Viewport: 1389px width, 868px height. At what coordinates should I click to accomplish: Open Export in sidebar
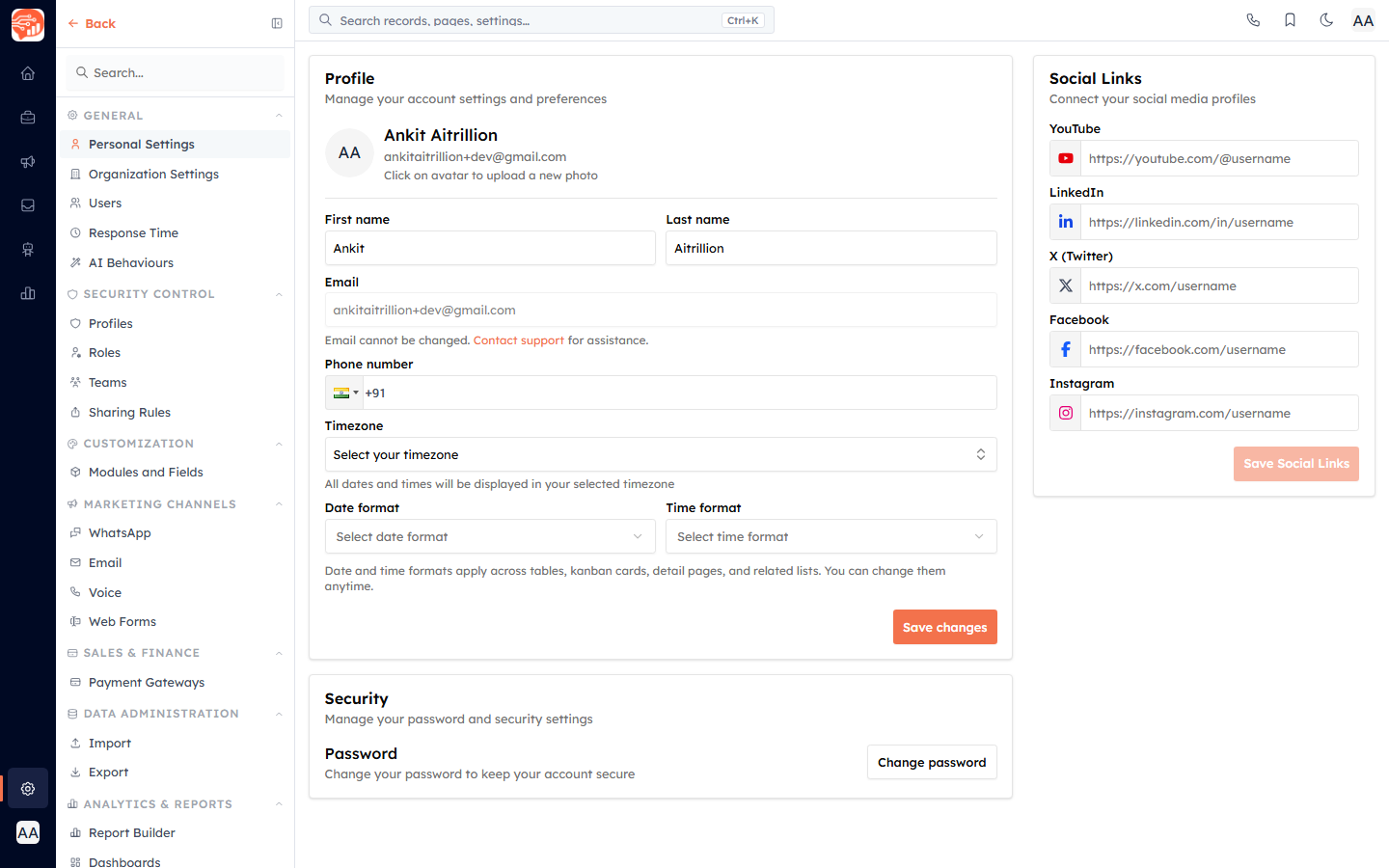coord(175,773)
